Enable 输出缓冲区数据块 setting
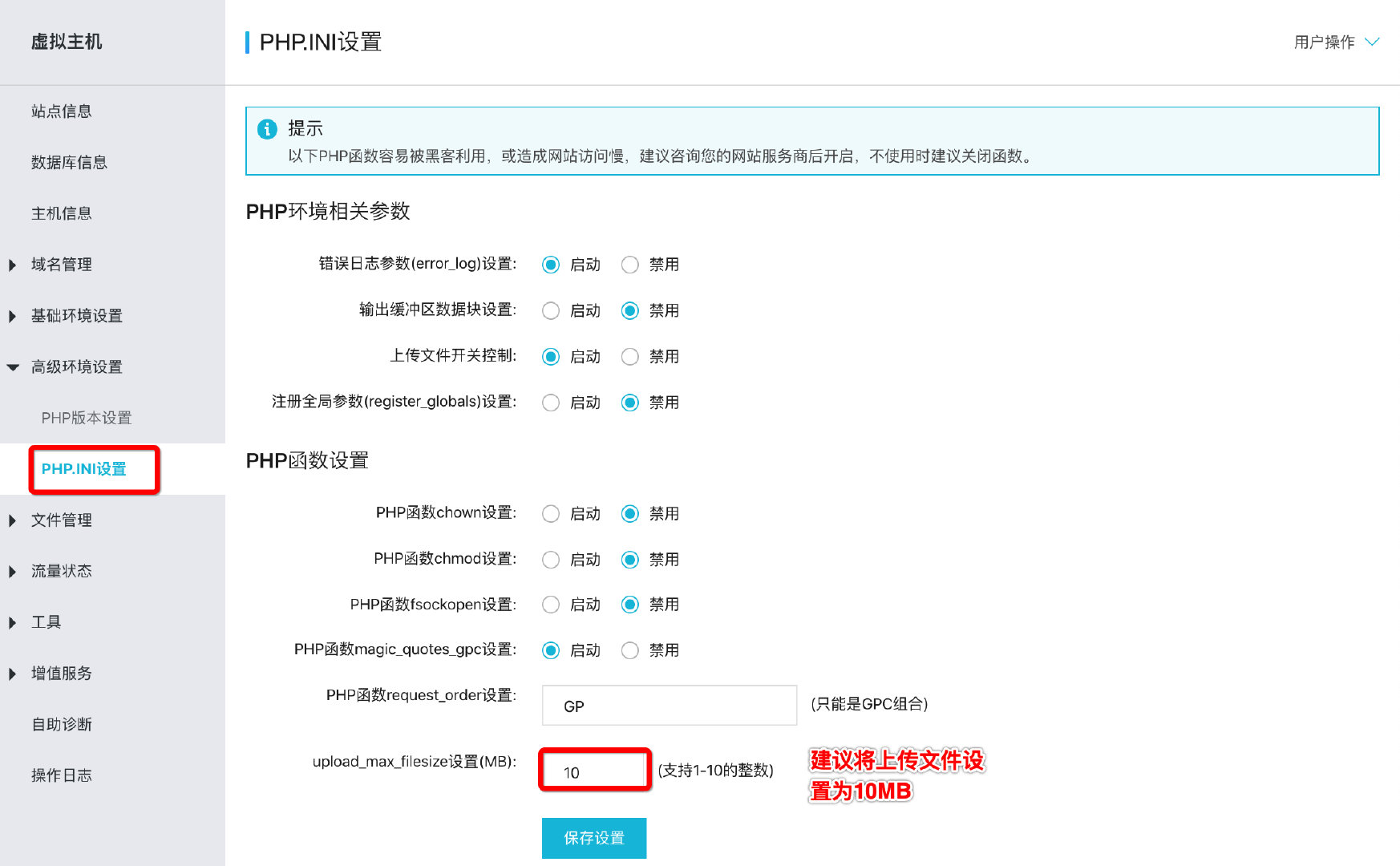The image size is (1400, 866). point(551,310)
